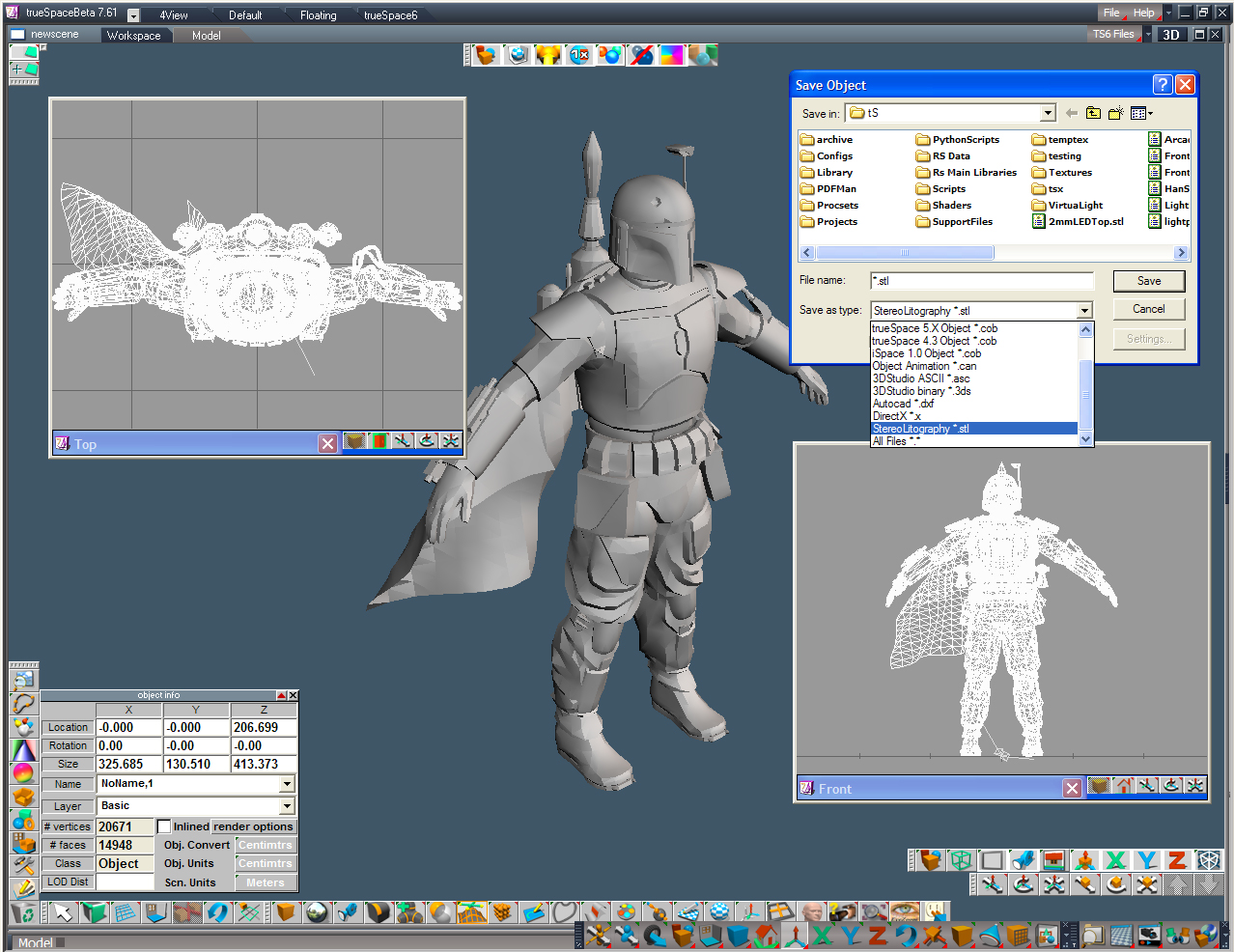
Task: Open the Projects folder
Action: (828, 221)
